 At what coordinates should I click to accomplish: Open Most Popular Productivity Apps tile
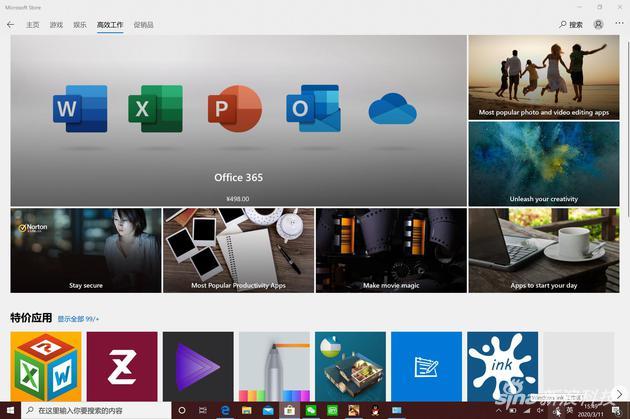click(x=238, y=250)
